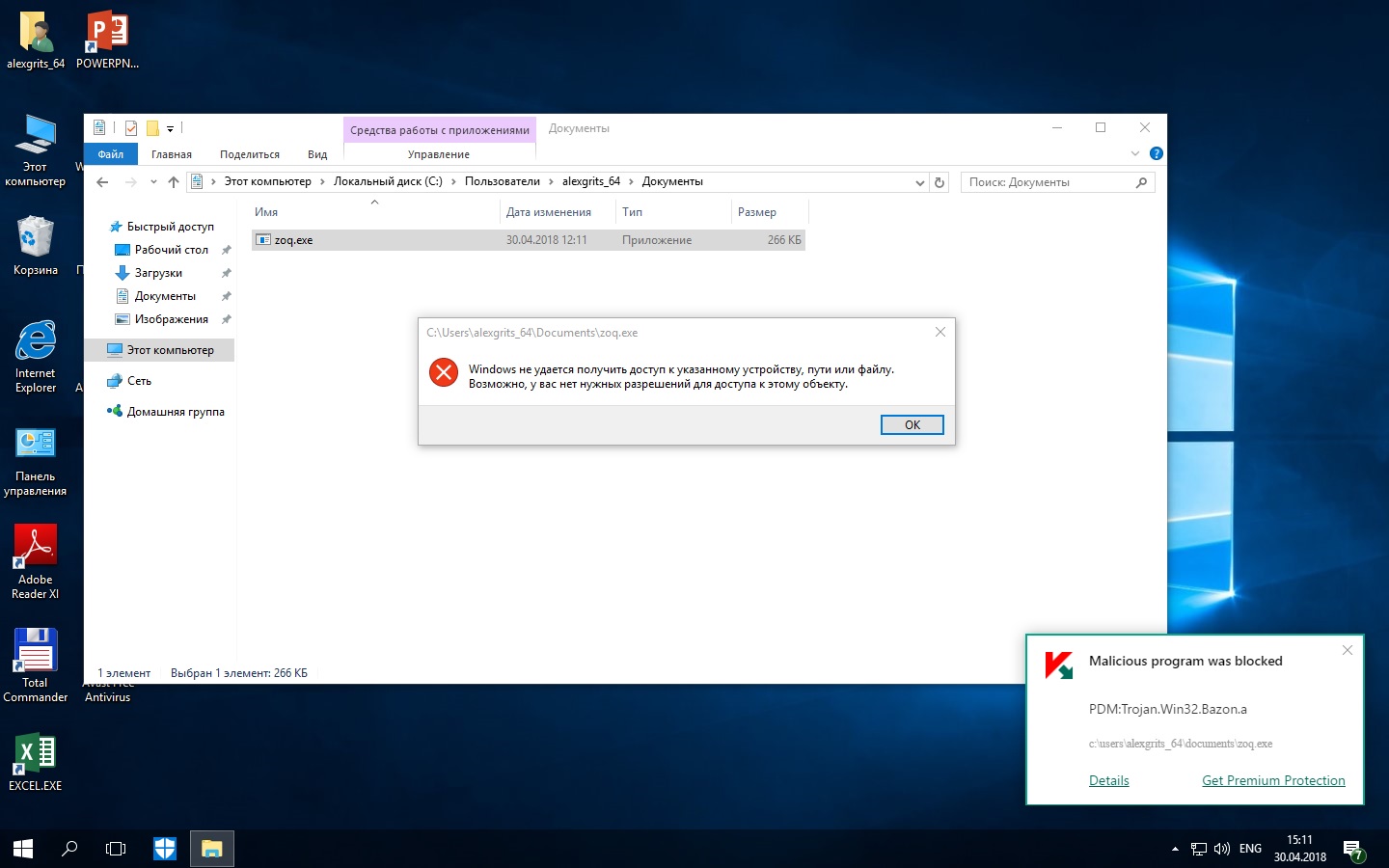The width and height of the screenshot is (1389, 868).
Task: Open the Action Center notifications icon
Action: click(x=1354, y=850)
